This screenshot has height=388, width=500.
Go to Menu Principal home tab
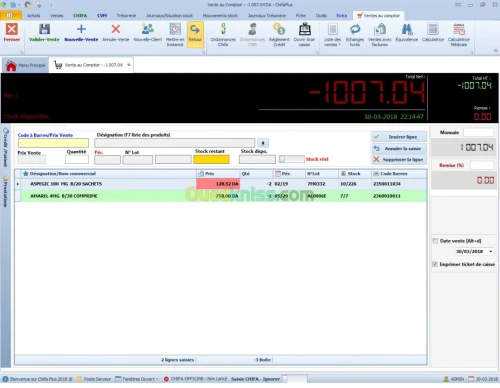pyautogui.click(x=26, y=65)
